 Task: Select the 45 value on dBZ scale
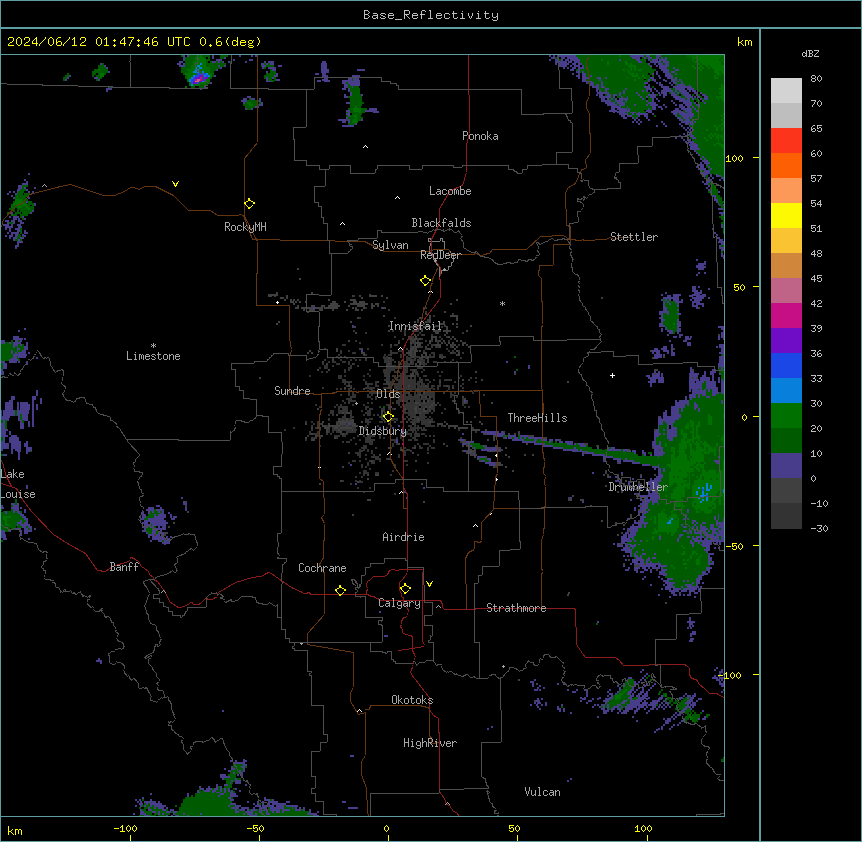[x=816, y=279]
